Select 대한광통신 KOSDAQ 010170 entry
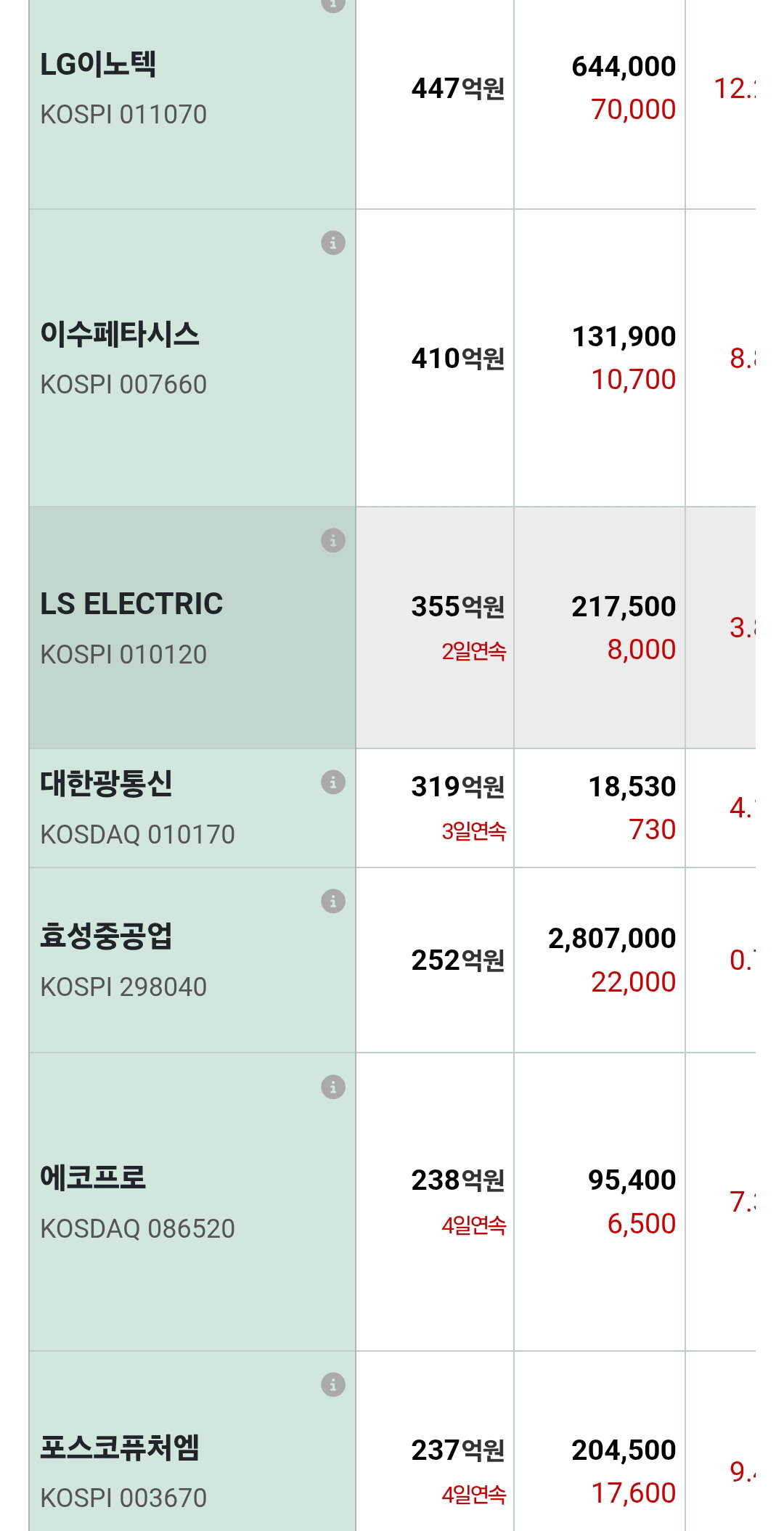The width and height of the screenshot is (784, 1531). click(137, 808)
